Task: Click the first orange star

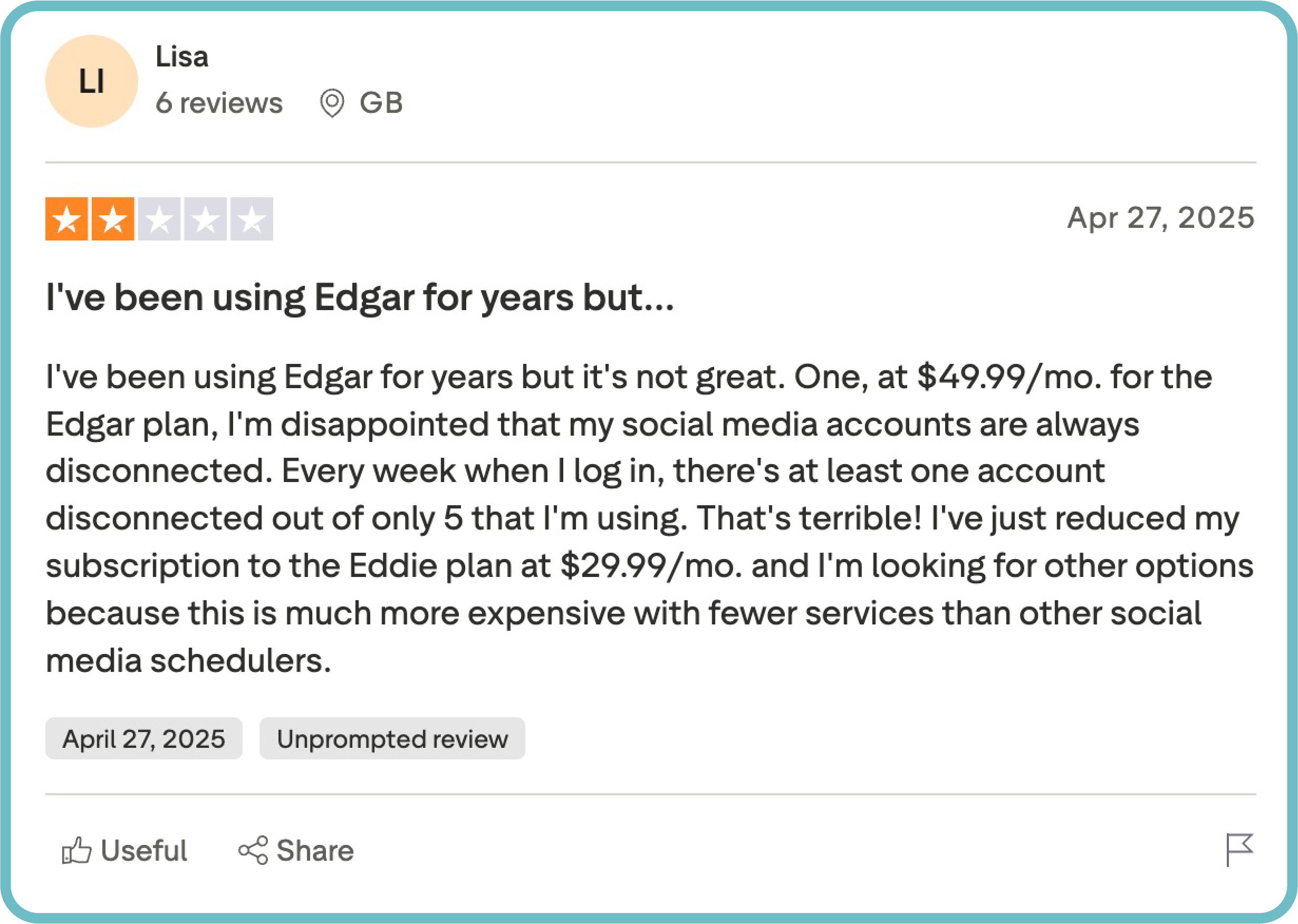Action: point(66,219)
